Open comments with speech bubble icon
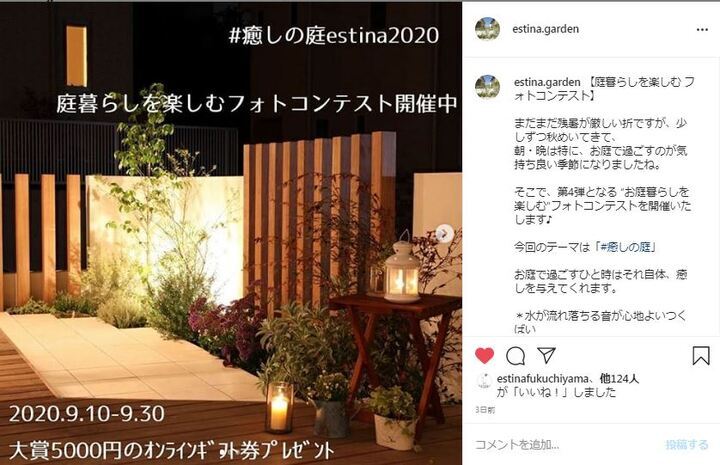 [x=516, y=356]
